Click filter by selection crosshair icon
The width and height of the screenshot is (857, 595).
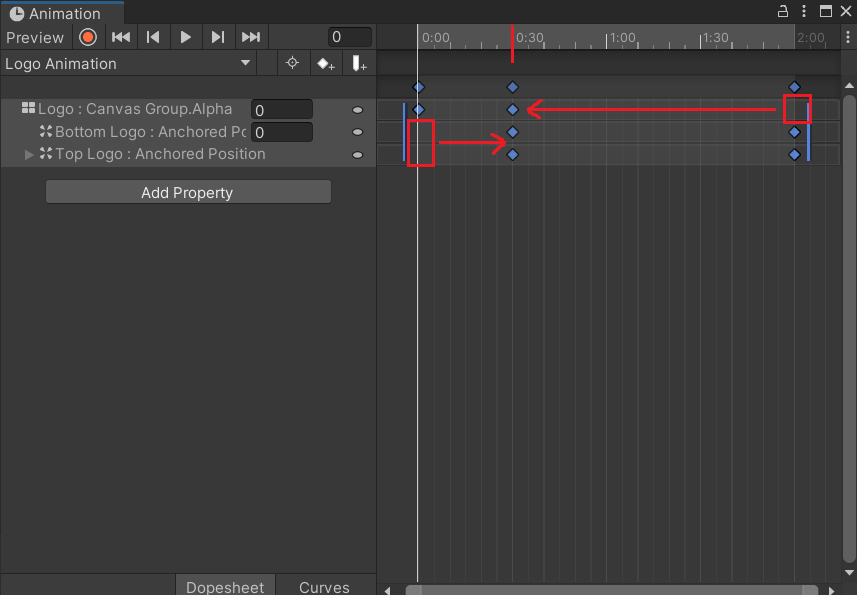tap(292, 63)
